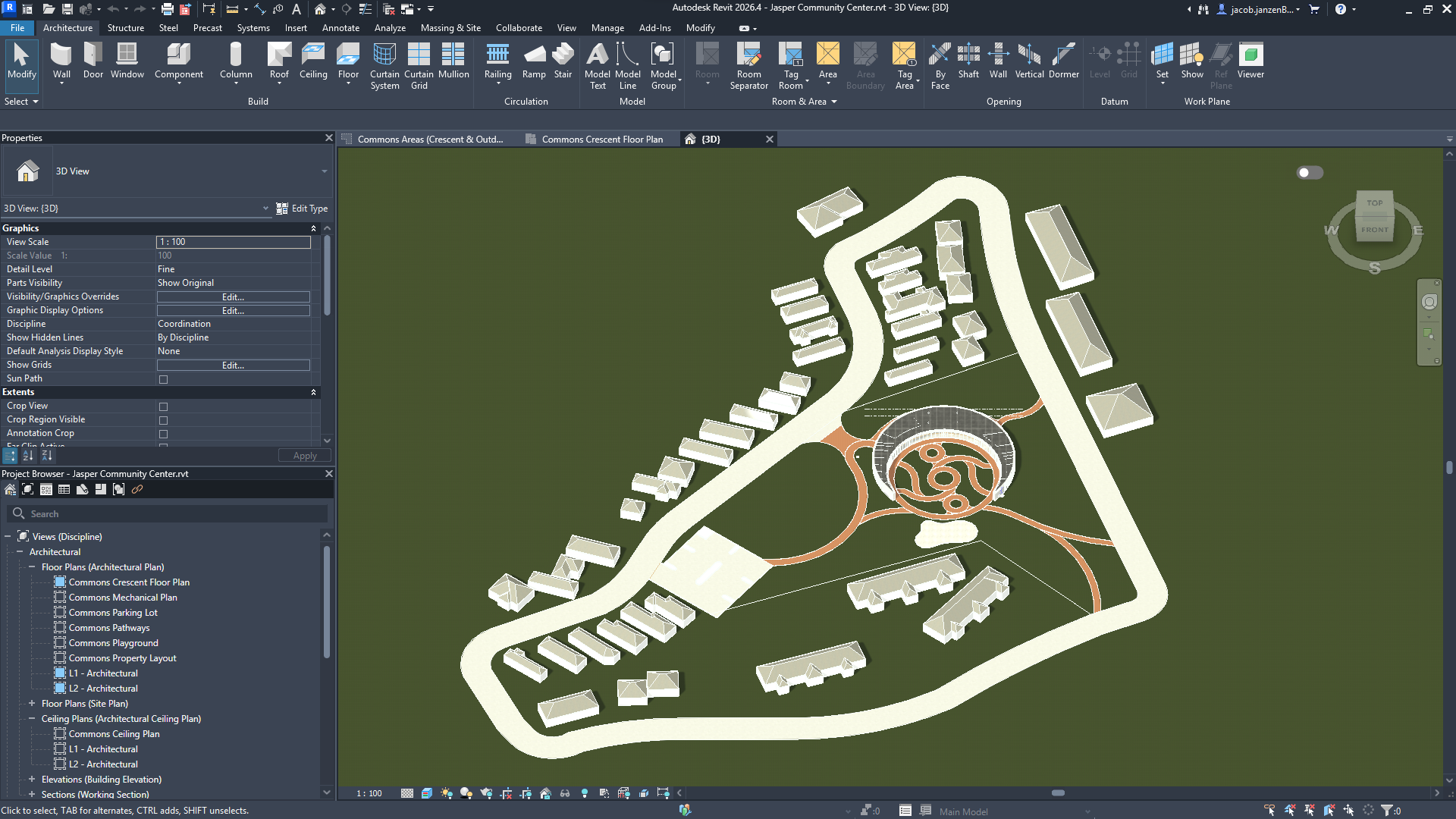Image resolution: width=1456 pixels, height=819 pixels.
Task: Select the Model Text tool
Action: pos(598,66)
